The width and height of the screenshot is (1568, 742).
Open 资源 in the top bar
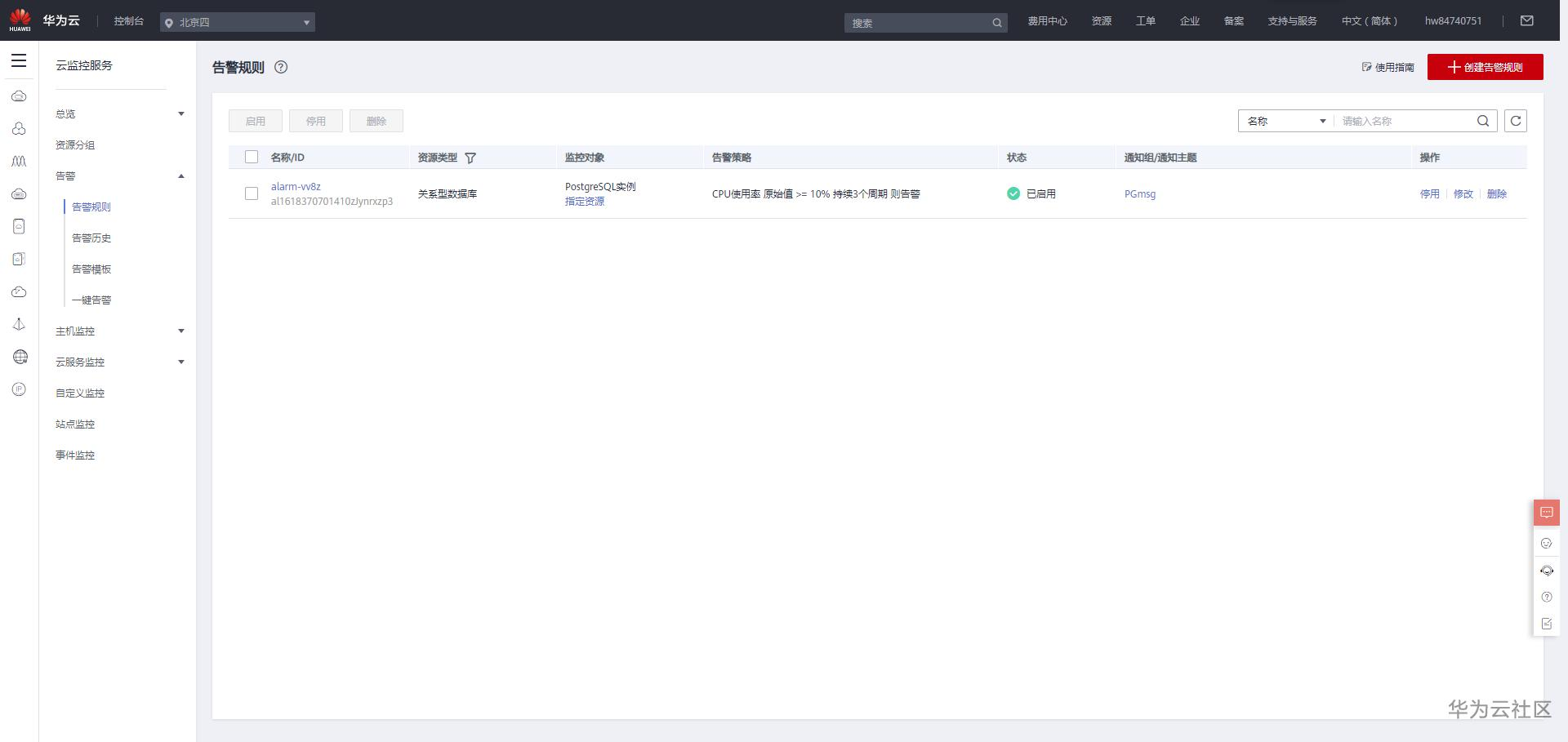coord(1102,21)
